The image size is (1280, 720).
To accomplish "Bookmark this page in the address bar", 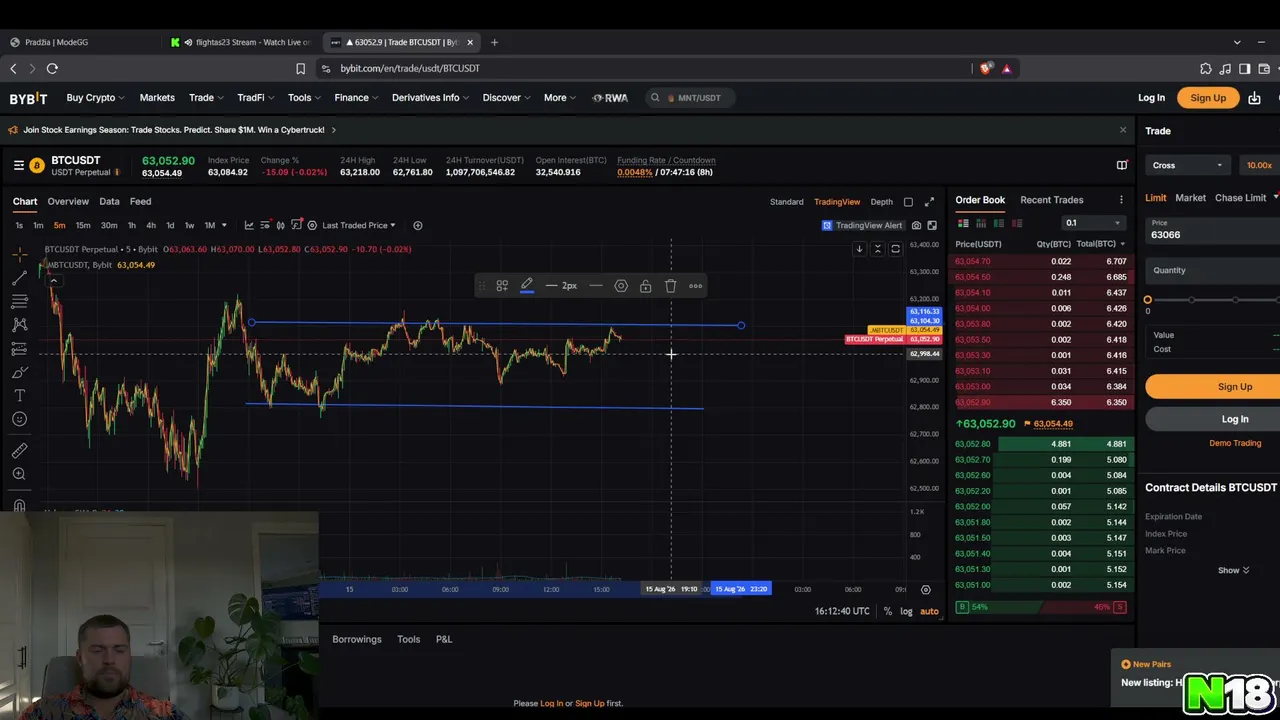I will click(300, 68).
